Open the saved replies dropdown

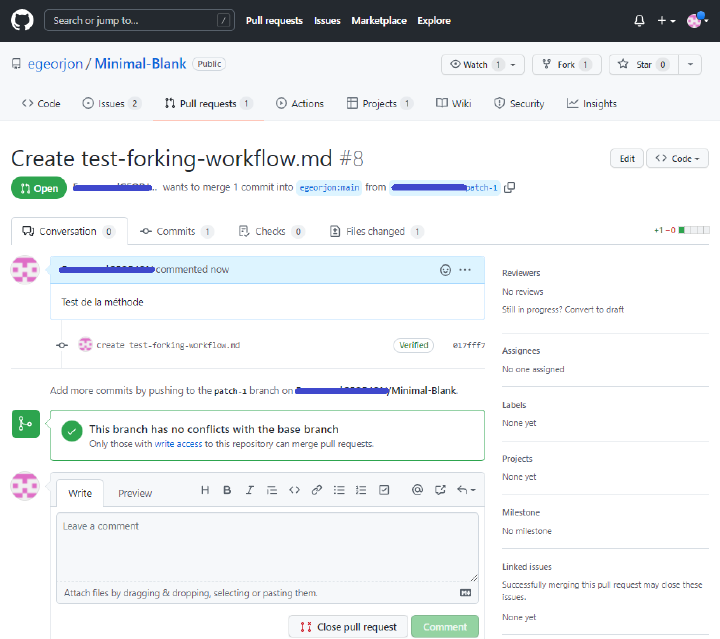[466, 490]
